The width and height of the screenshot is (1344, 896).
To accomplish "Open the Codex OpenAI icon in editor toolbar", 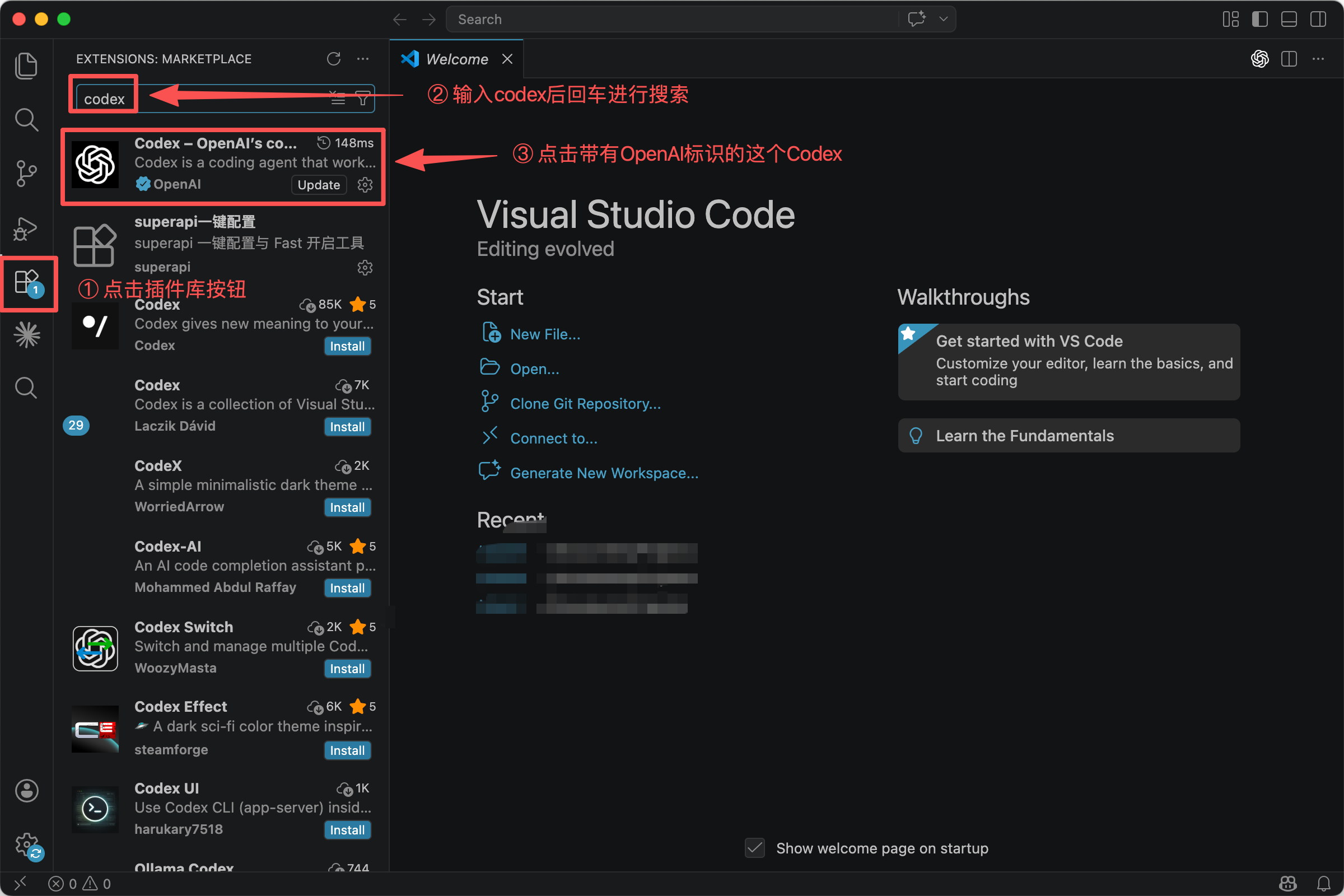I will click(x=1259, y=59).
